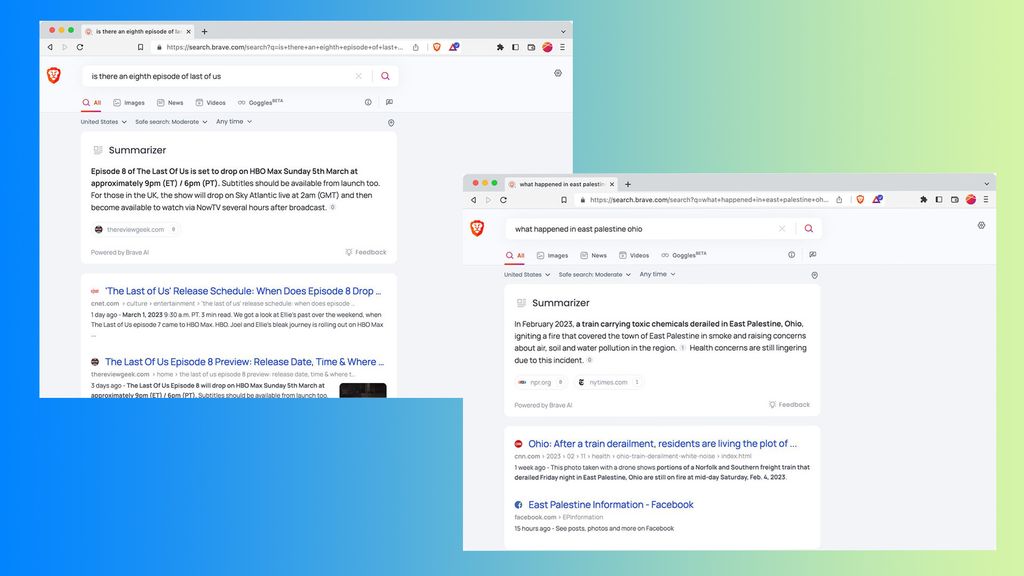Image resolution: width=1024 pixels, height=576 pixels.
Task: Open the Safe search: Moderate dropdown
Action: click(593, 274)
